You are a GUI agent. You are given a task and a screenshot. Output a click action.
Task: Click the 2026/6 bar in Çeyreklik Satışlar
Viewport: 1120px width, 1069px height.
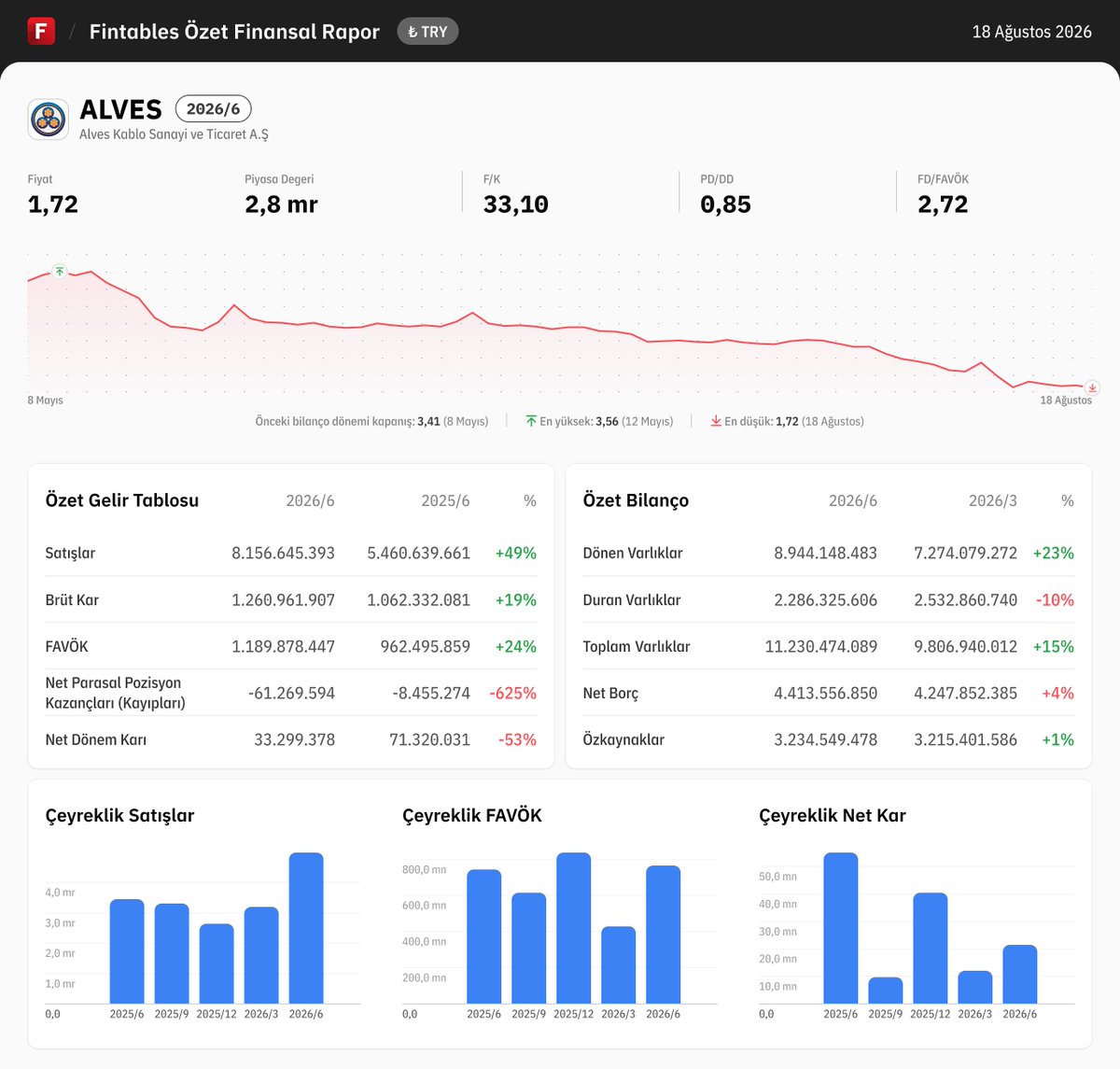click(x=306, y=928)
